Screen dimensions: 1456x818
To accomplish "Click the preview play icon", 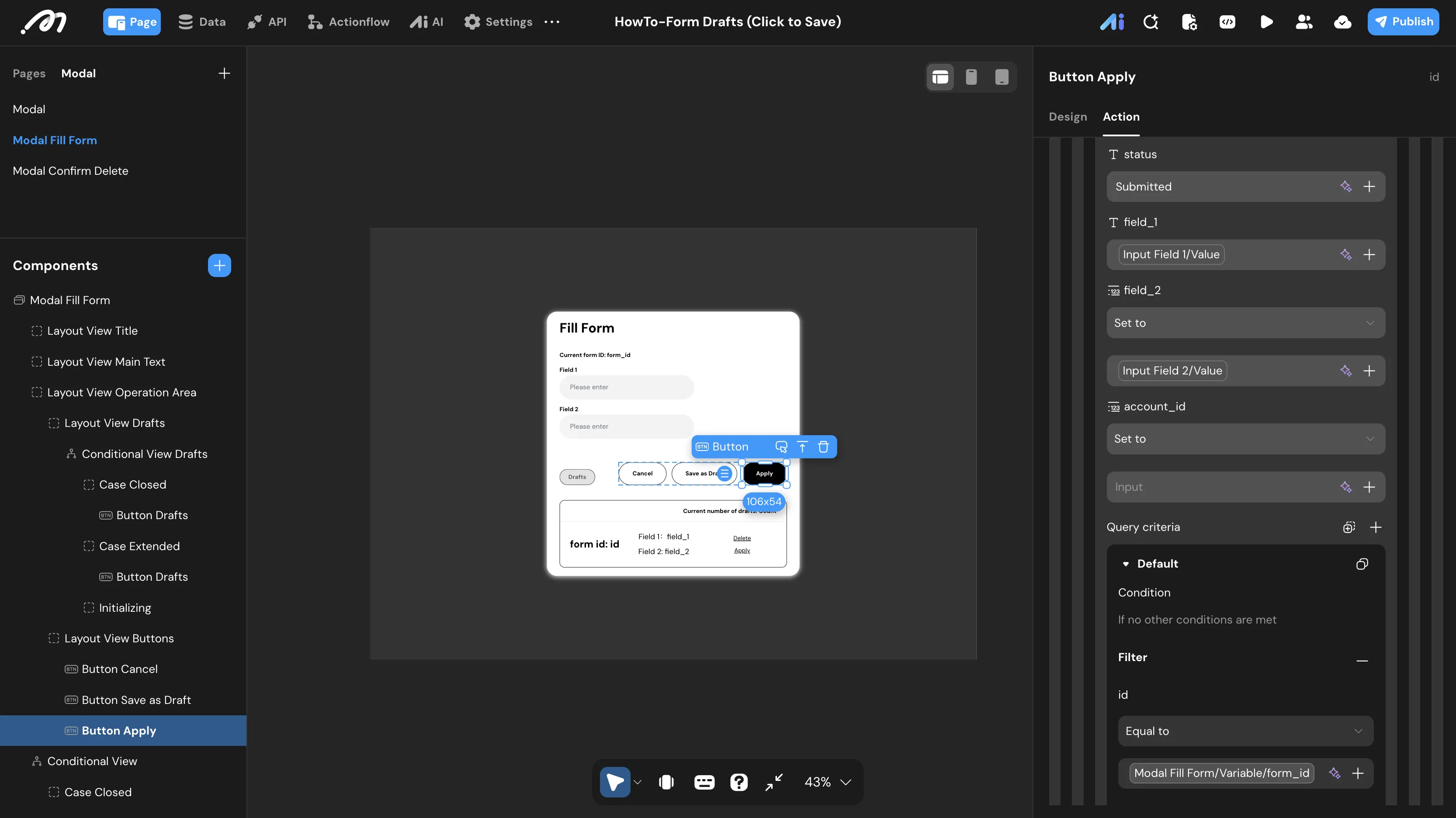I will pos(1266,22).
